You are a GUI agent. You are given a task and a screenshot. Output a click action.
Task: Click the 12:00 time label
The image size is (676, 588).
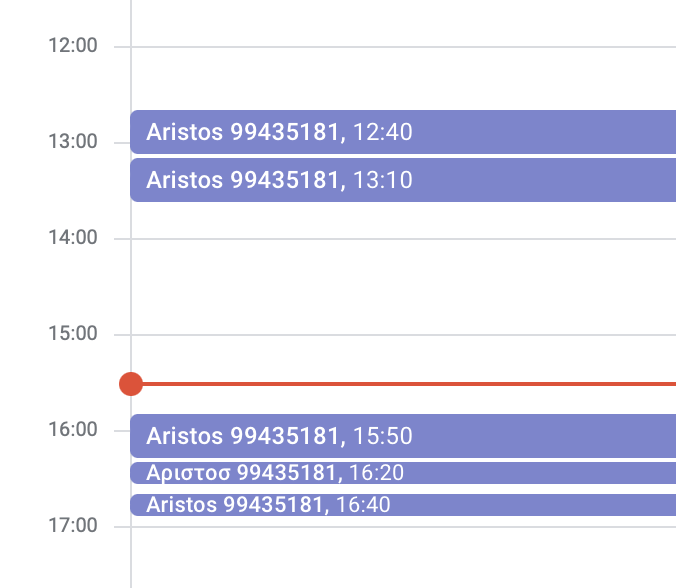point(73,45)
